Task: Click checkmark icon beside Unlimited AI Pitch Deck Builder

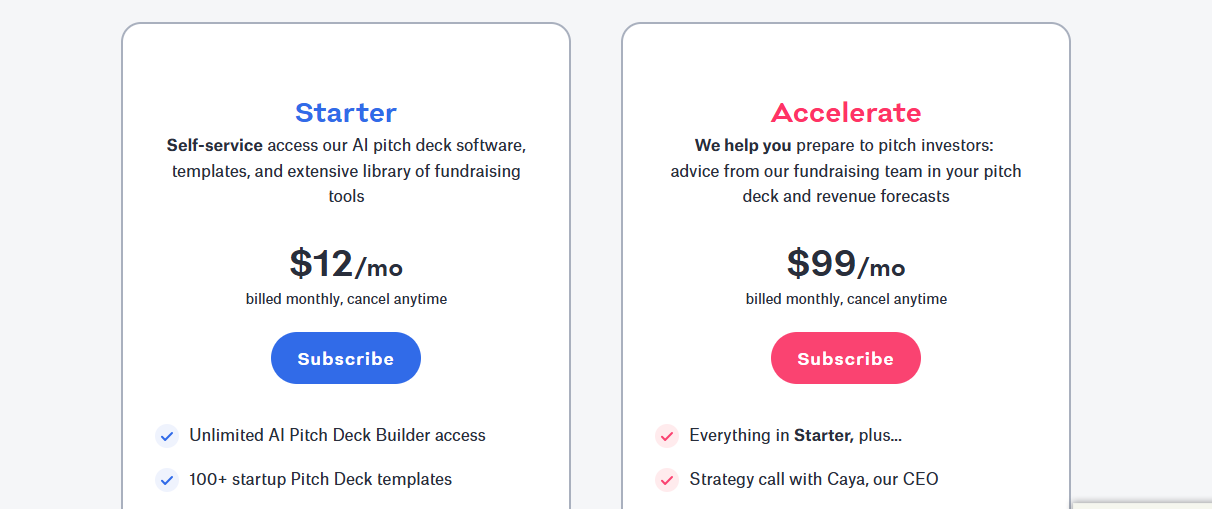Action: click(167, 436)
